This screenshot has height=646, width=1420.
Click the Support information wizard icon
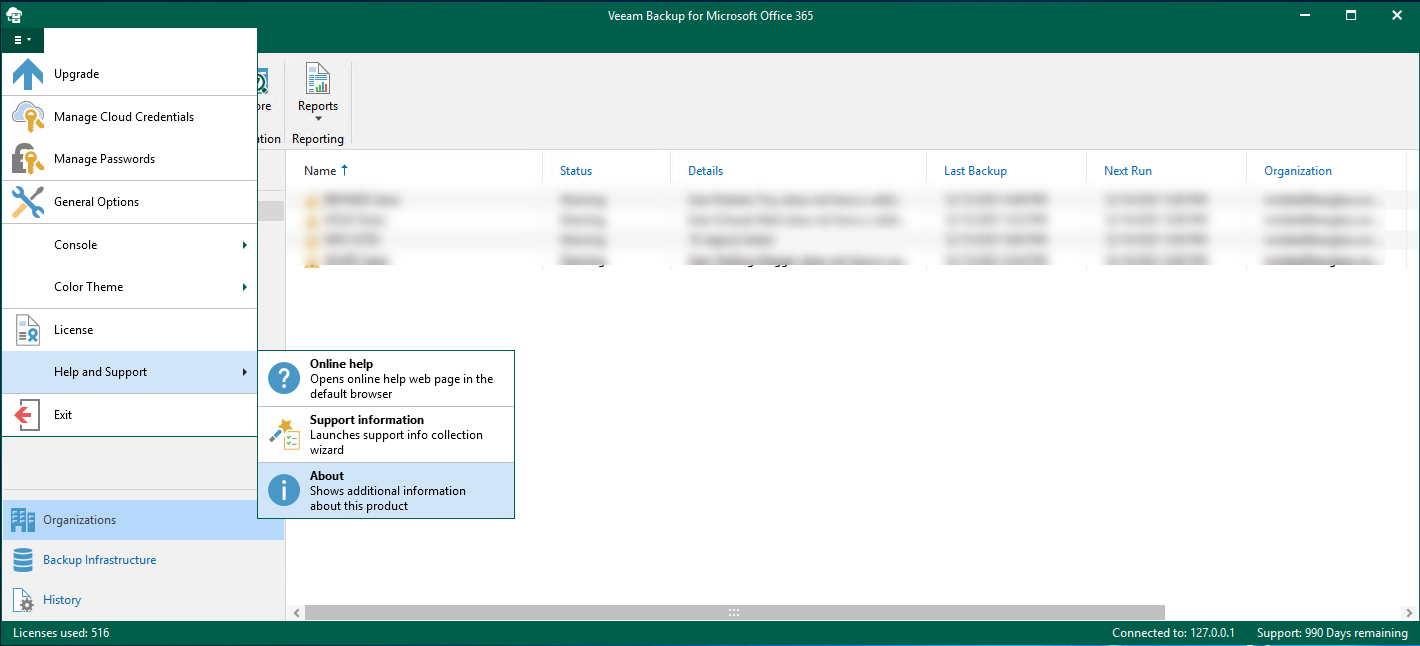(284, 434)
